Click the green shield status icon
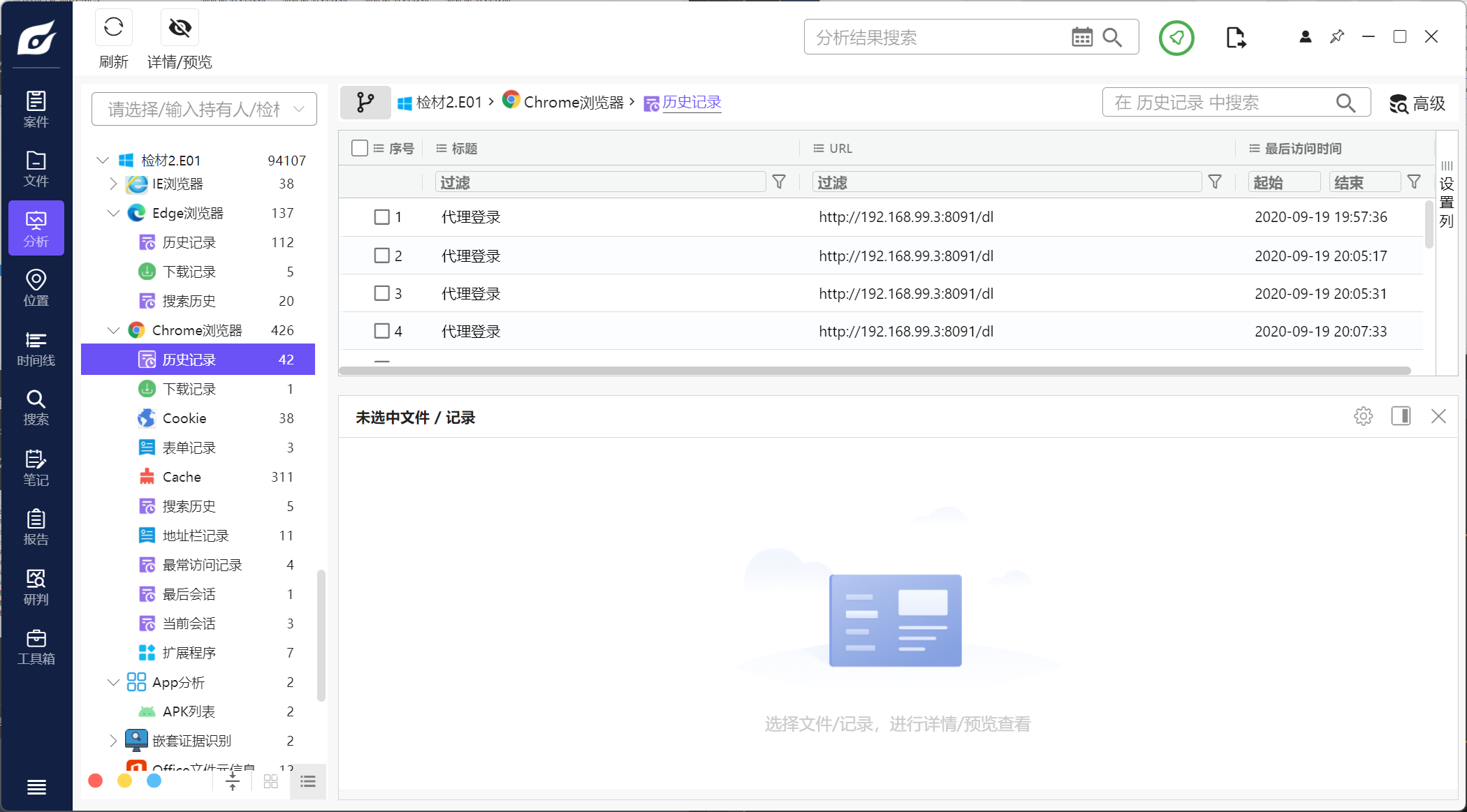Viewport: 1467px width, 812px height. pyautogui.click(x=1176, y=38)
